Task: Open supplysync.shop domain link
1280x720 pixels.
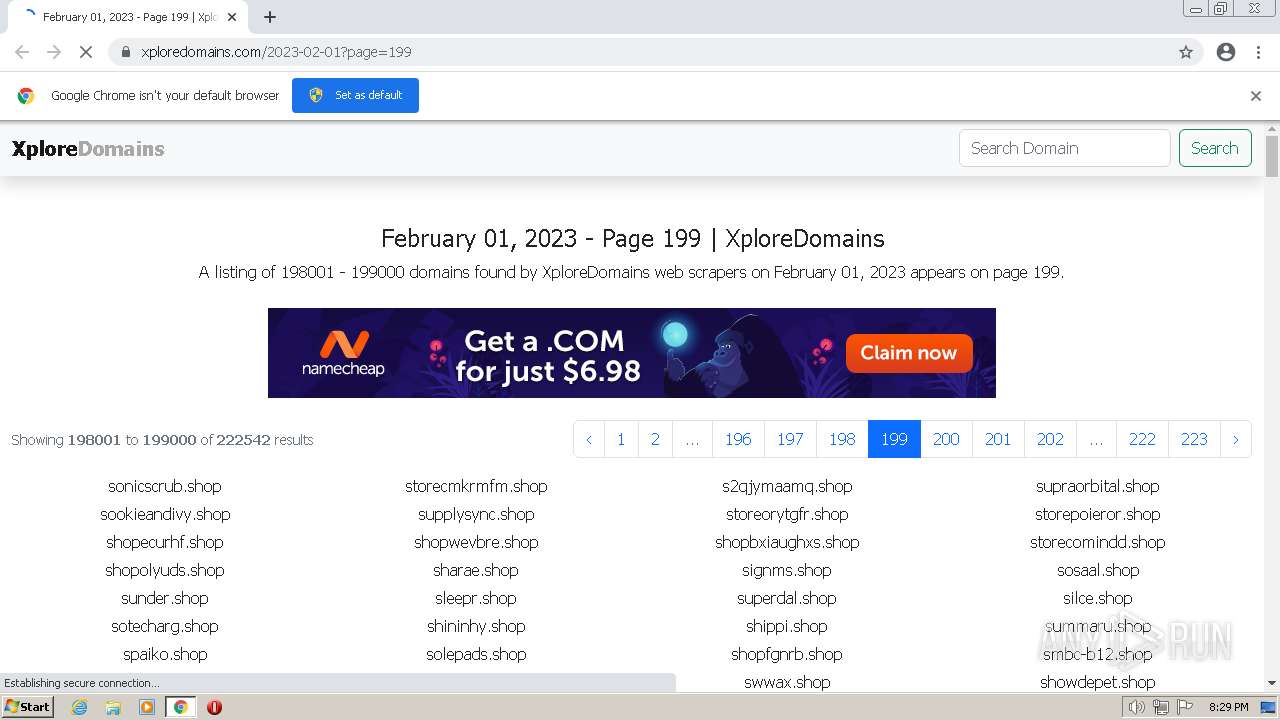Action: pyautogui.click(x=476, y=514)
